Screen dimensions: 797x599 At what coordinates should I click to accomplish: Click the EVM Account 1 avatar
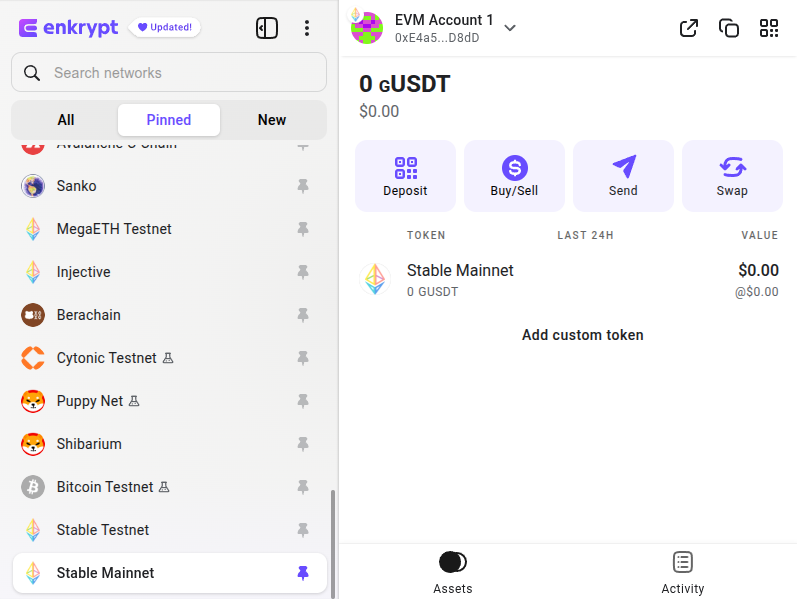[x=367, y=28]
